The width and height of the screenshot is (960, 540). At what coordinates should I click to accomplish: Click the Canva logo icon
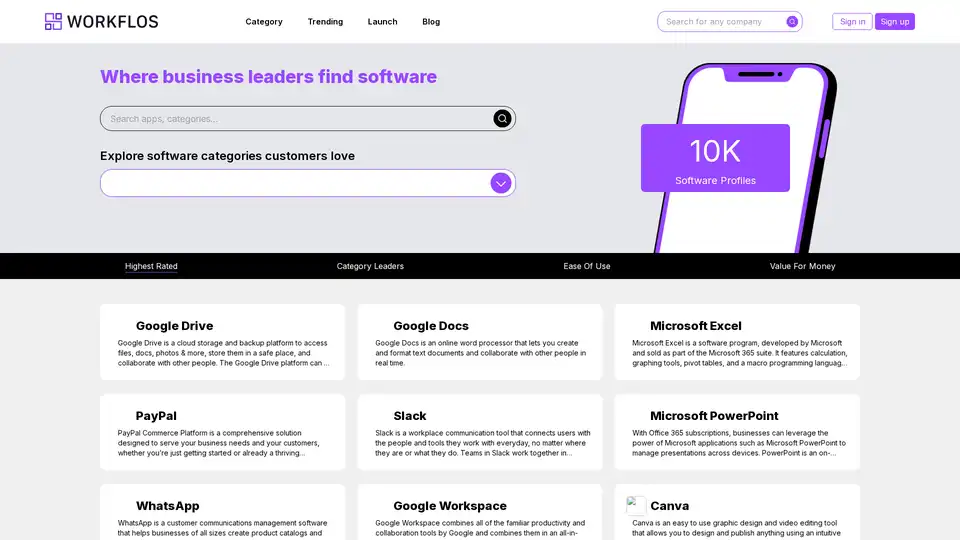[x=636, y=506]
